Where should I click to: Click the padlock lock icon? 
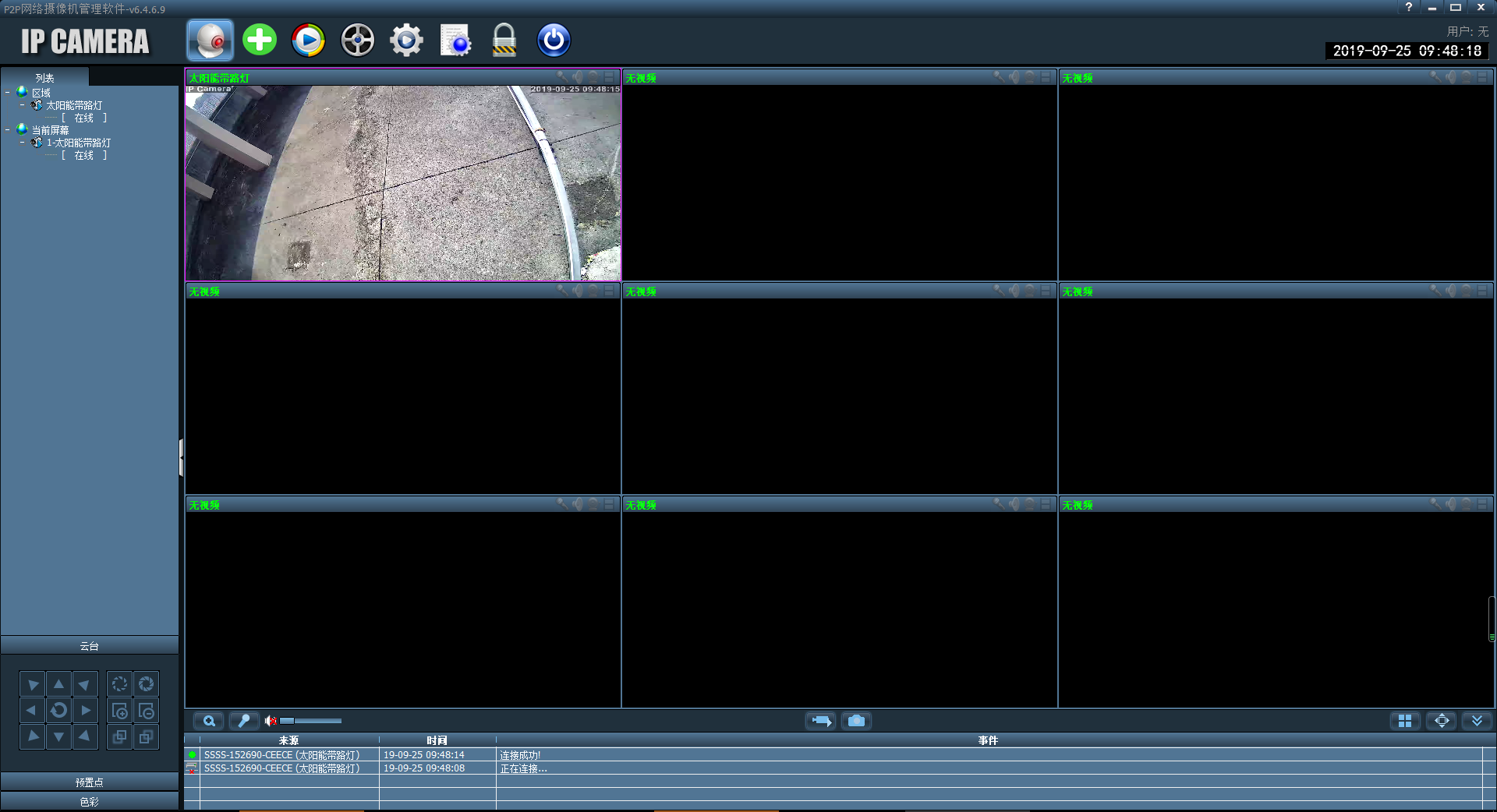(x=504, y=40)
